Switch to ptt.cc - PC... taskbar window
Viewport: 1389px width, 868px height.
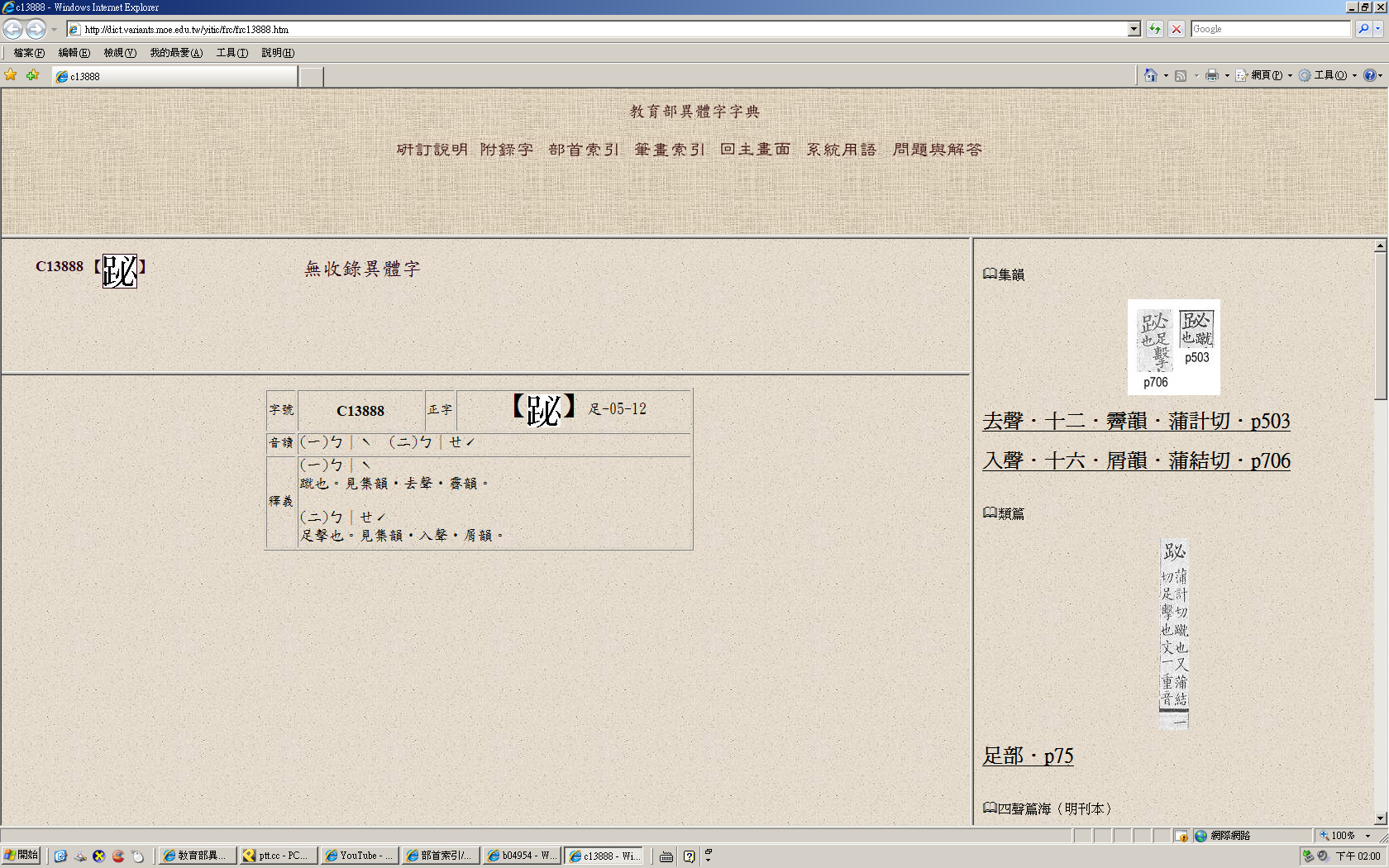(278, 856)
